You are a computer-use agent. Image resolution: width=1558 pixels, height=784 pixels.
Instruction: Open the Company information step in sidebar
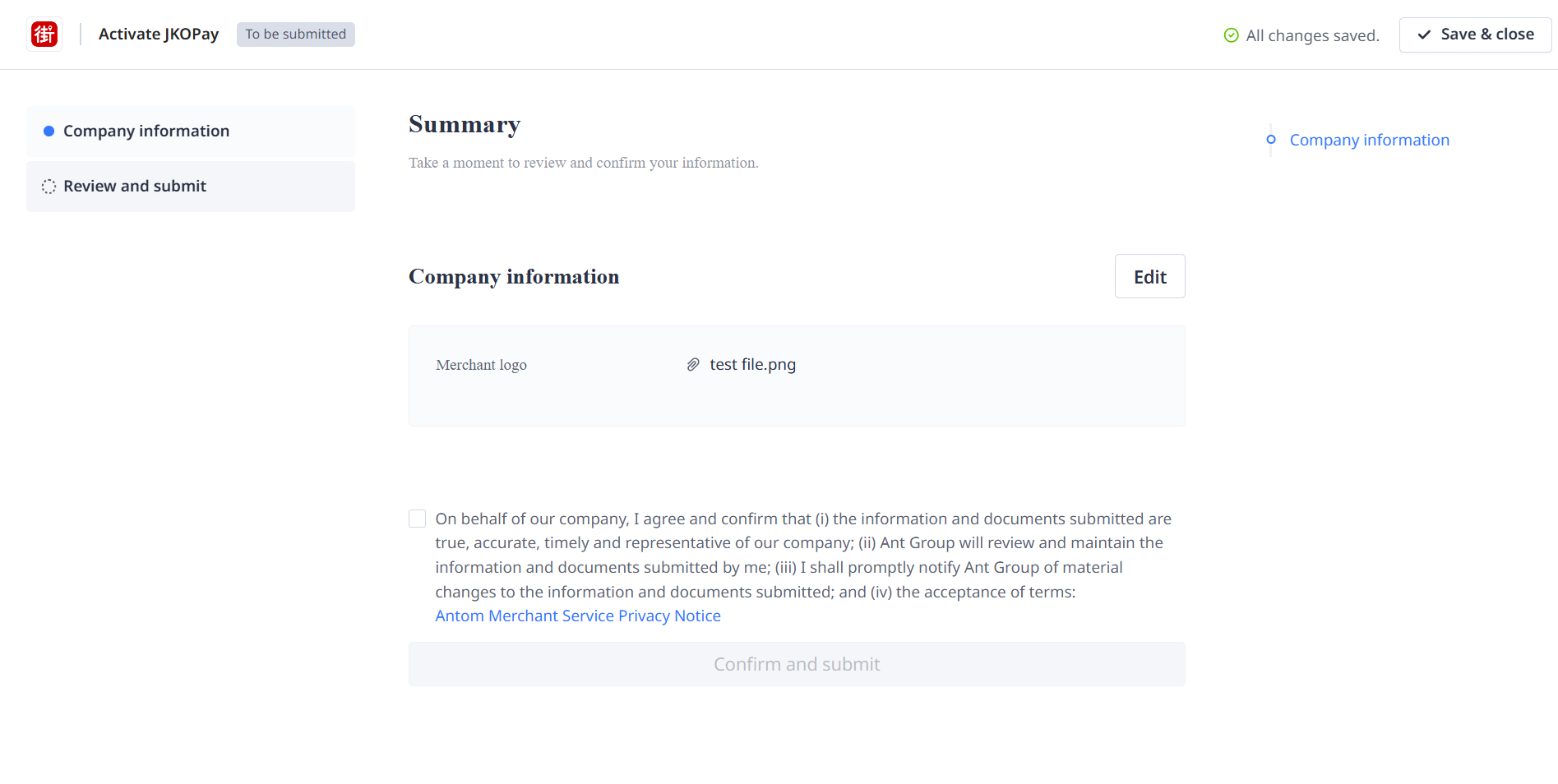coord(146,131)
